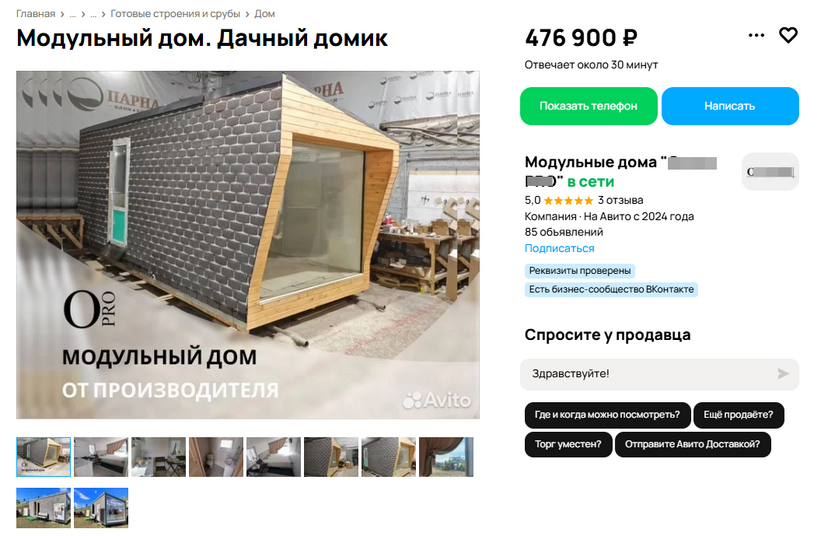Expand the second collapsed breadcrumb ellipsis
The image size is (821, 536).
pos(93,14)
